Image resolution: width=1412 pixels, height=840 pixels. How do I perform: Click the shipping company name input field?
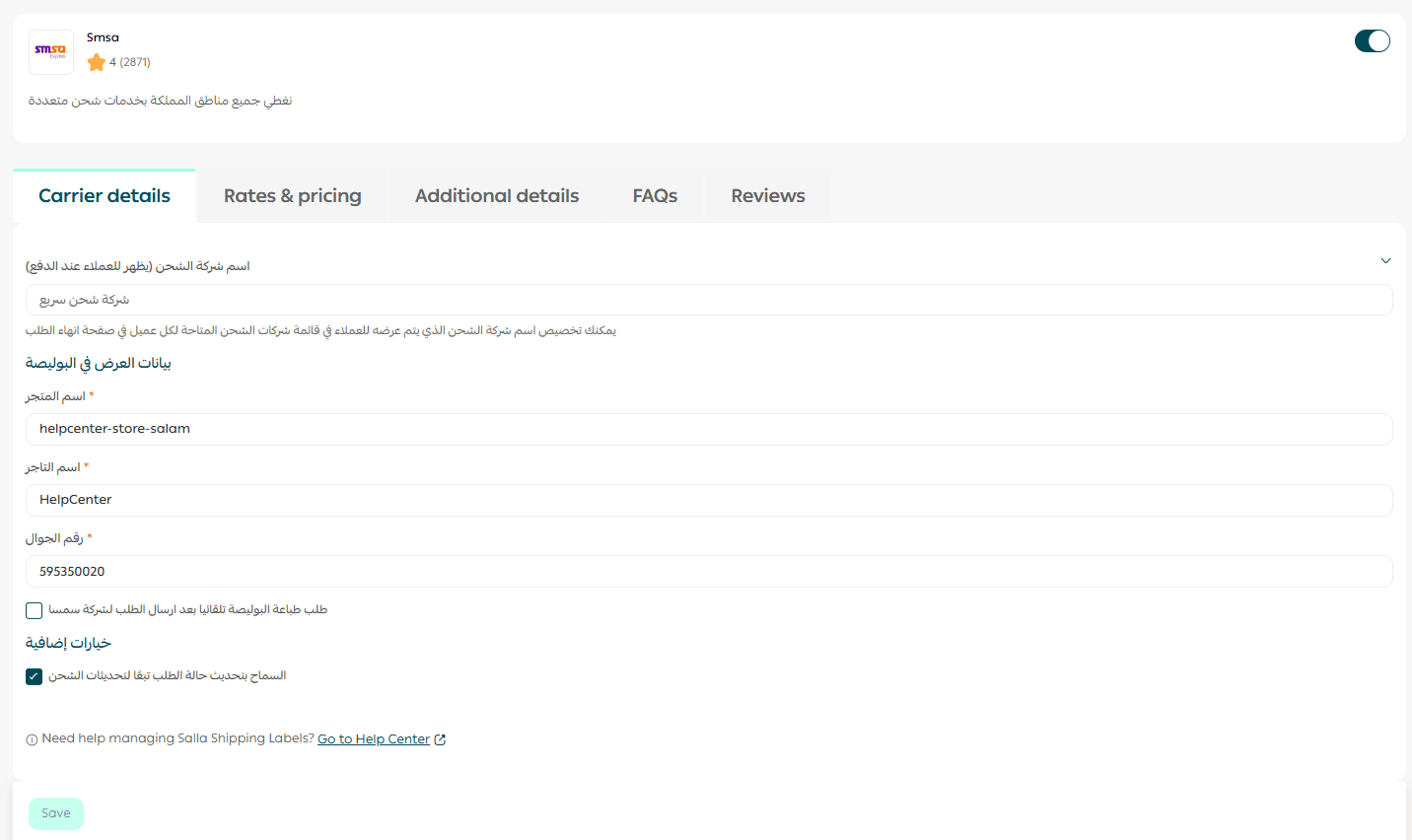pyautogui.click(x=708, y=300)
